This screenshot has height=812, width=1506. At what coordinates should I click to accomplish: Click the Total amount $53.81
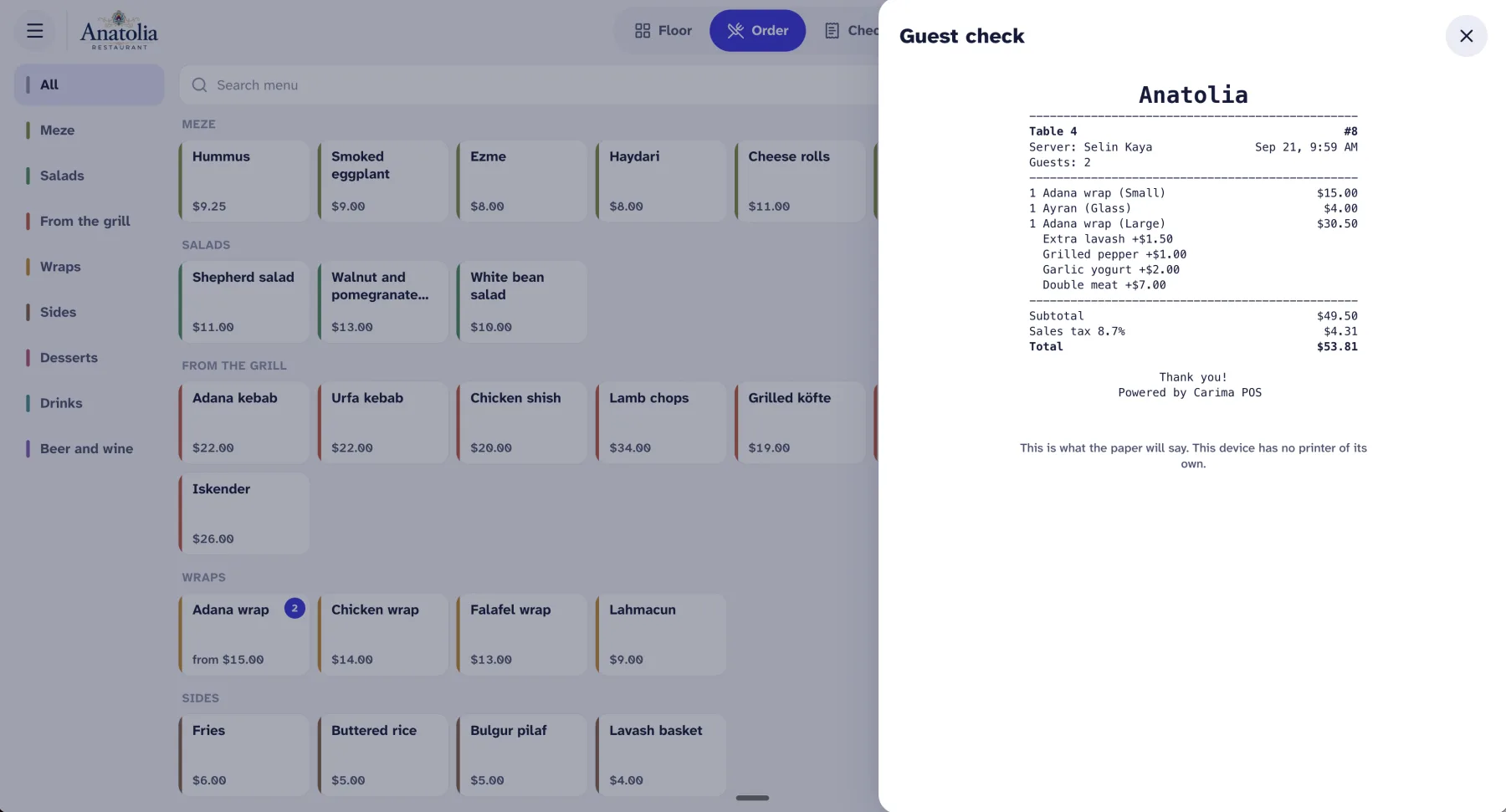[1337, 346]
